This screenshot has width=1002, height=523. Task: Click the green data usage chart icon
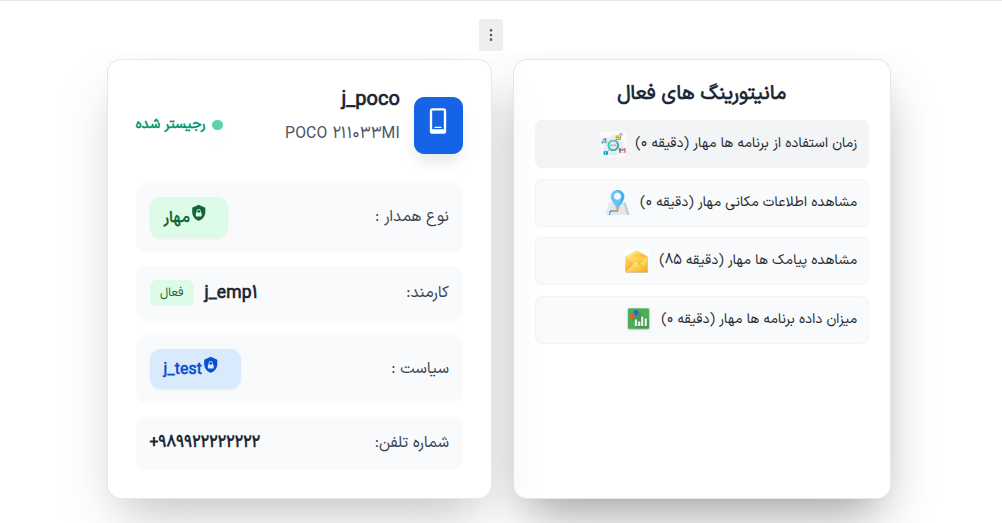[x=638, y=319]
